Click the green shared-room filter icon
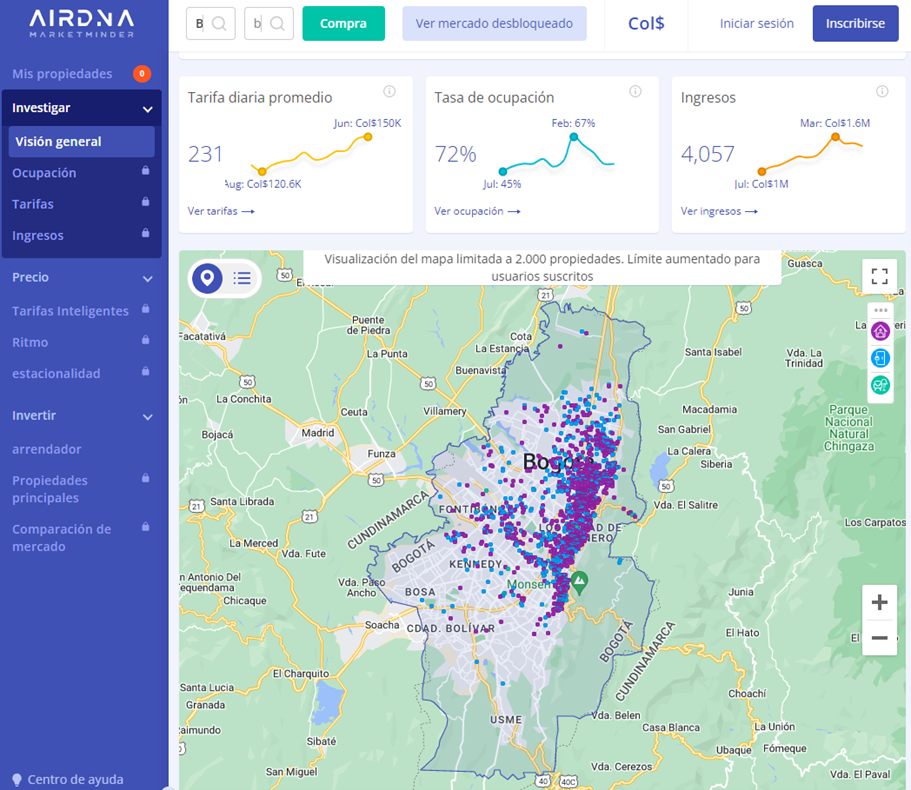This screenshot has width=911, height=790. point(880,385)
